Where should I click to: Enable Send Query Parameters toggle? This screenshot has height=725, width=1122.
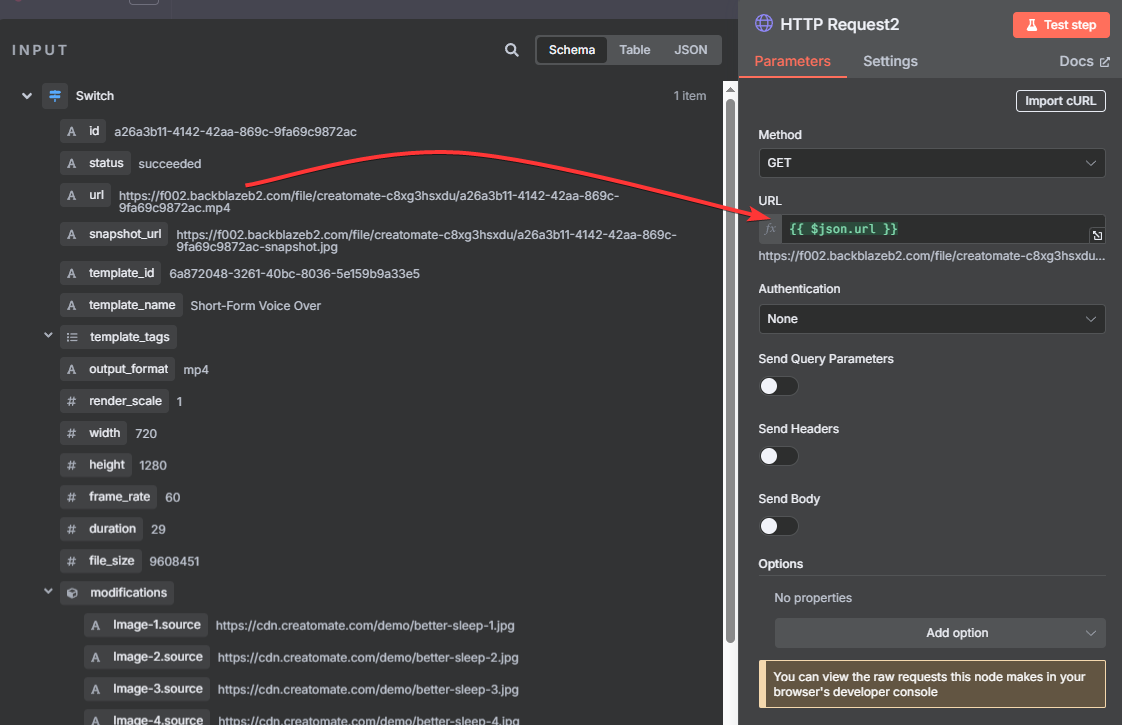click(778, 386)
